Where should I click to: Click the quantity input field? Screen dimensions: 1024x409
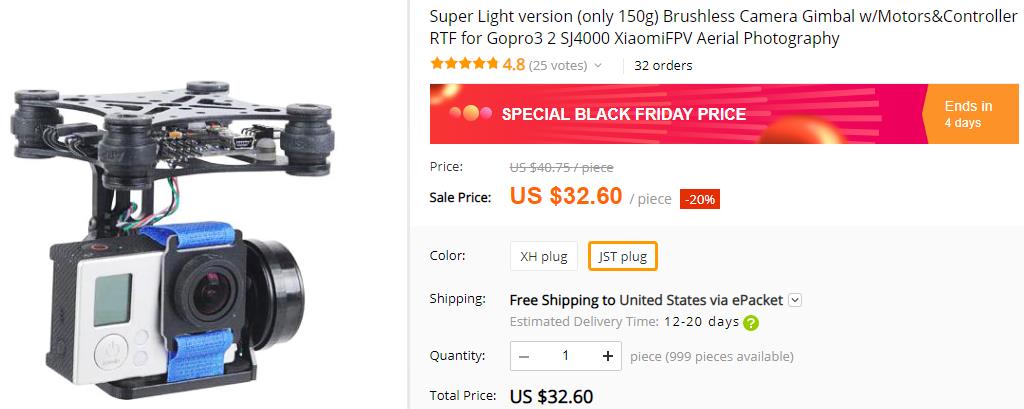click(565, 356)
